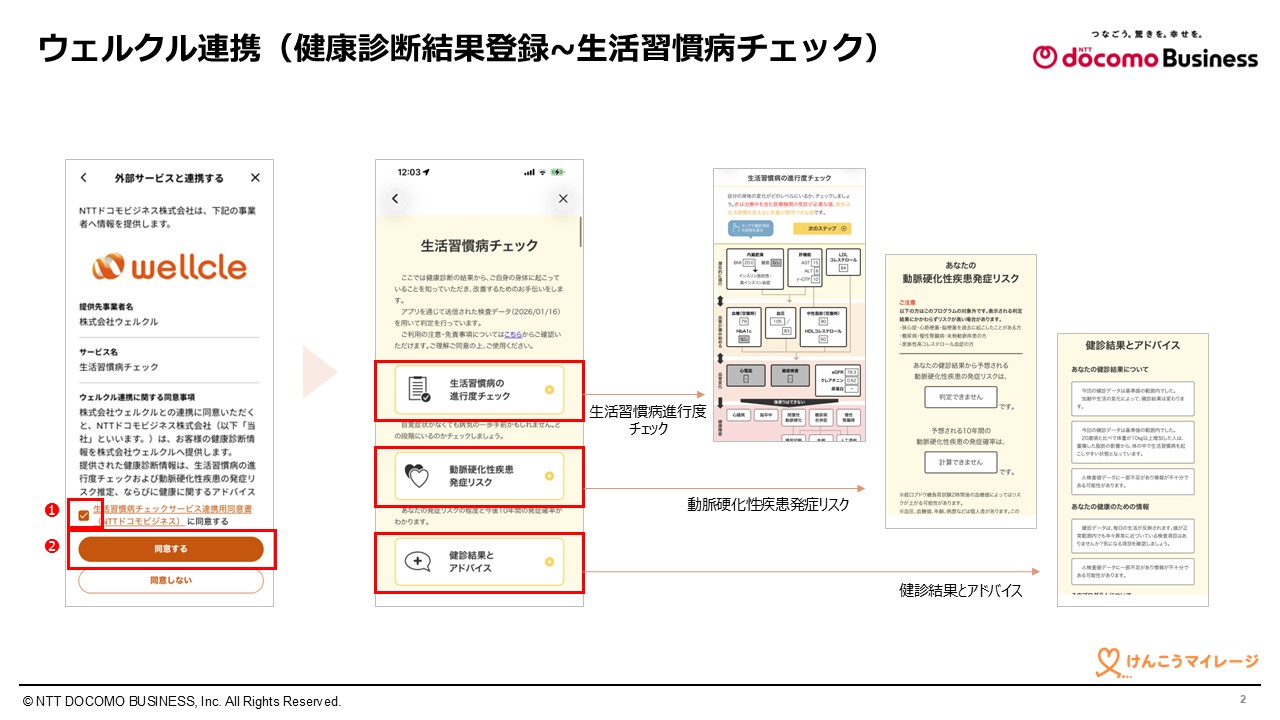Click the heart icon on 動脈硬化性疾患 card
1280x720 pixels.
coord(417,476)
